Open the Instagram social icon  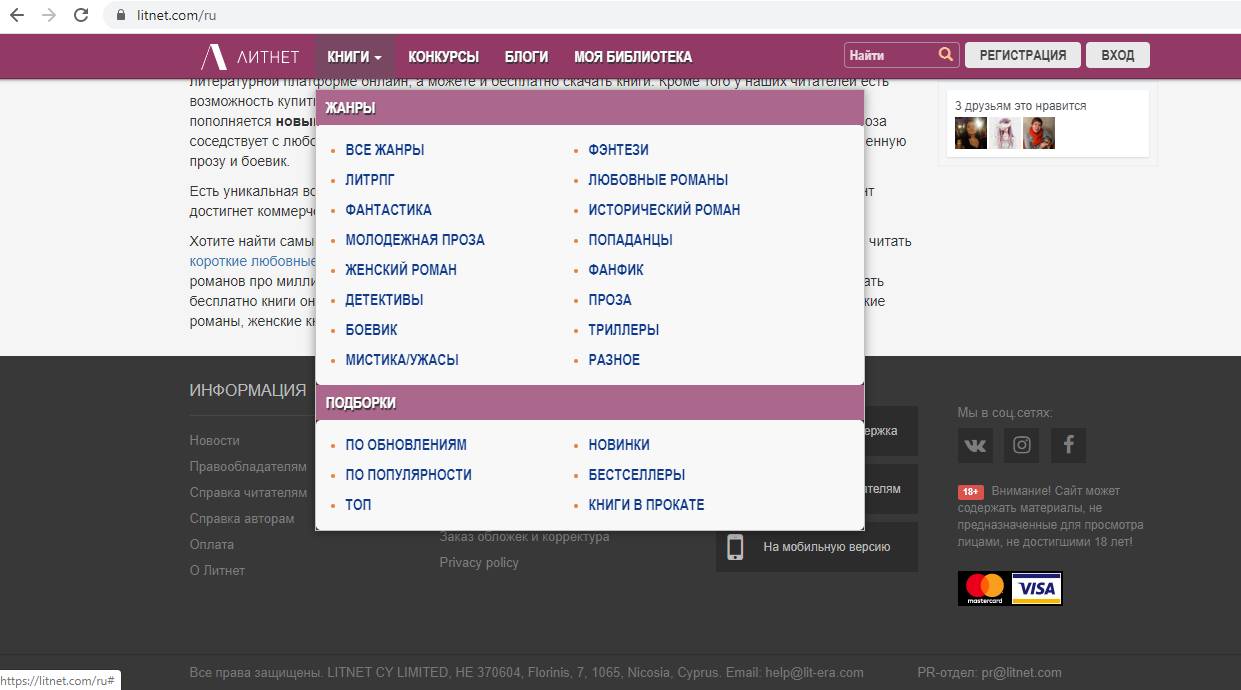1022,445
